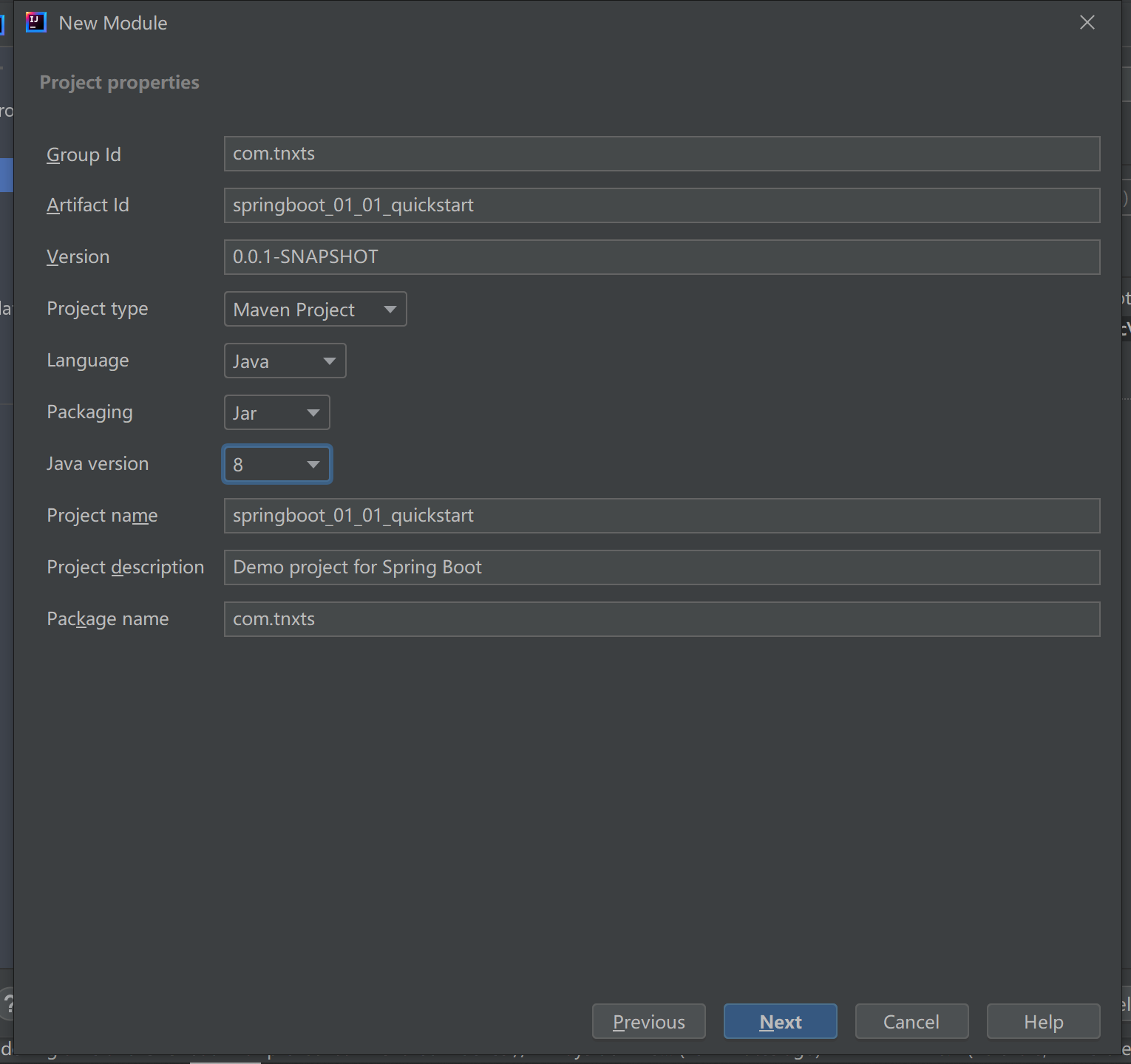
Task: Go back with the Previous button
Action: [648, 1021]
